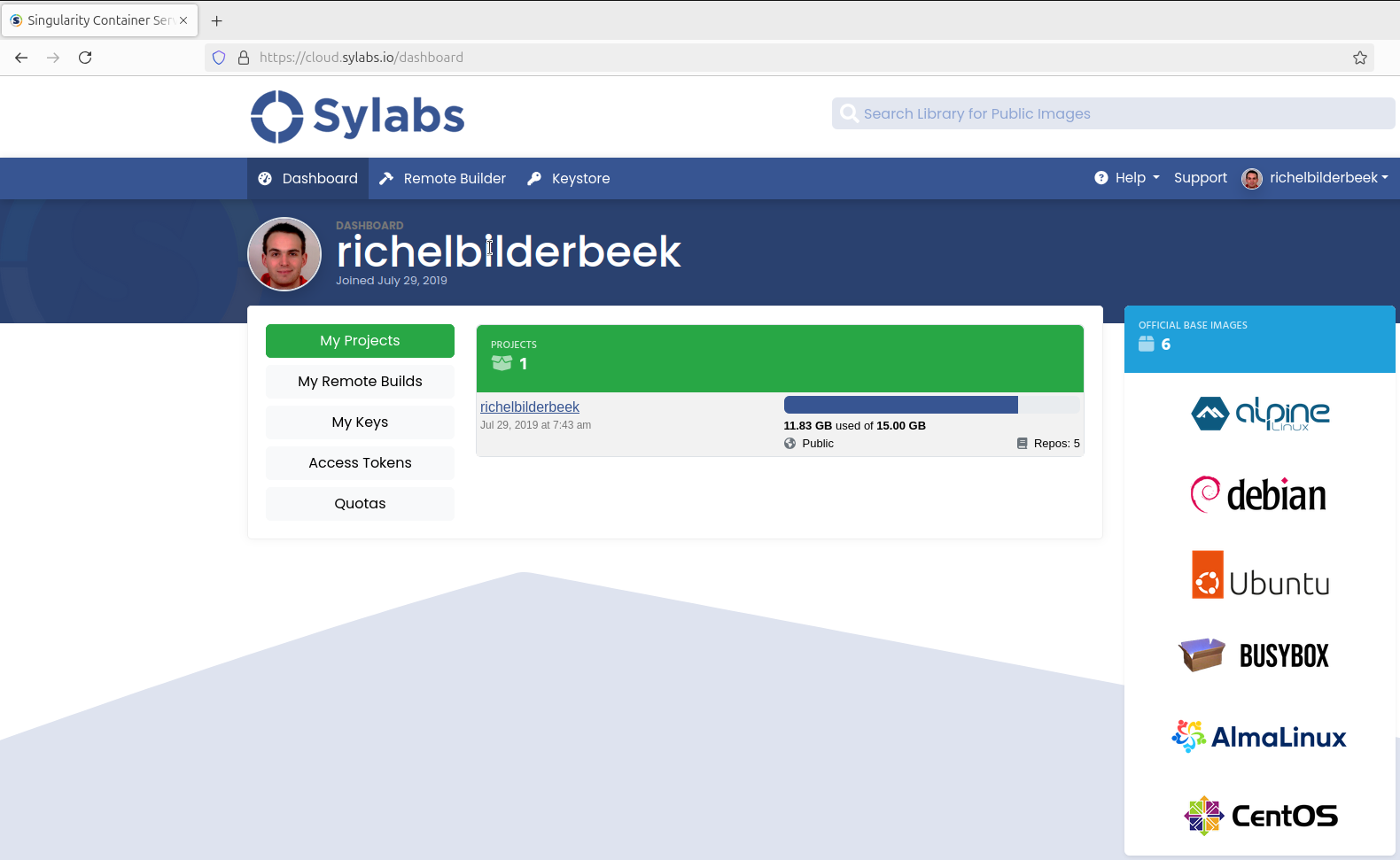Open the BusyBox base image
The height and width of the screenshot is (860, 1400).
coord(1254,655)
